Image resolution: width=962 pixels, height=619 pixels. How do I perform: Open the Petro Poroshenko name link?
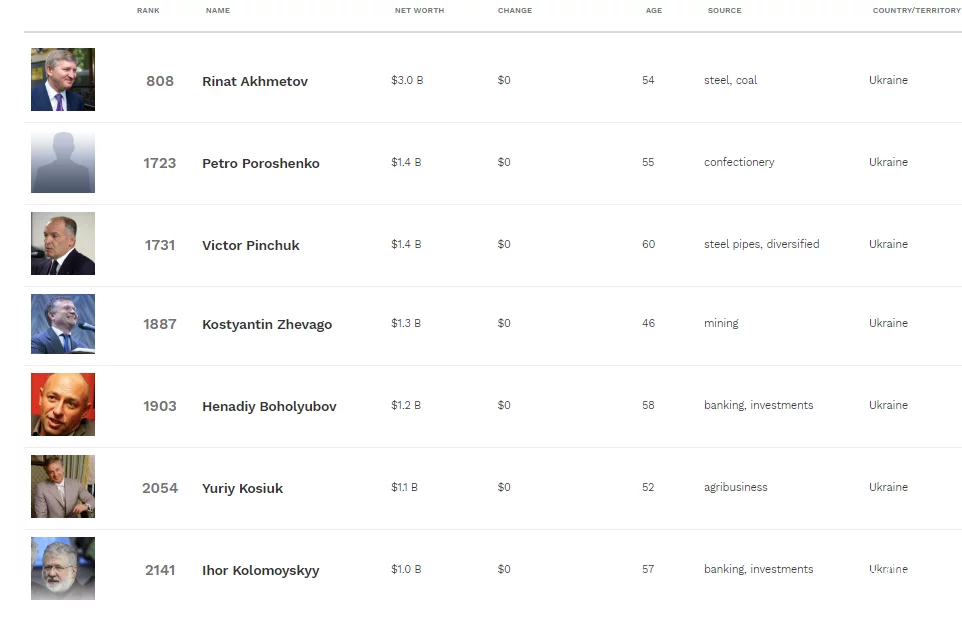(x=261, y=164)
